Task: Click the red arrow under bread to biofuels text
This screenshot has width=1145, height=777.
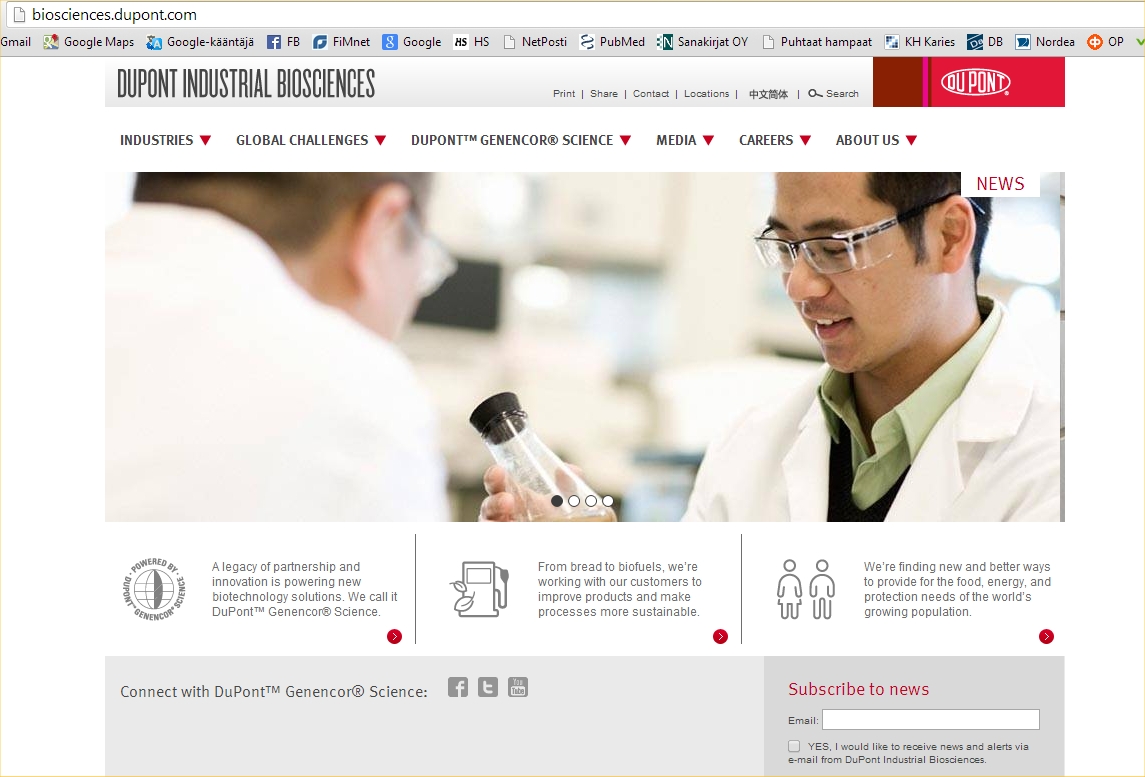Action: [721, 637]
